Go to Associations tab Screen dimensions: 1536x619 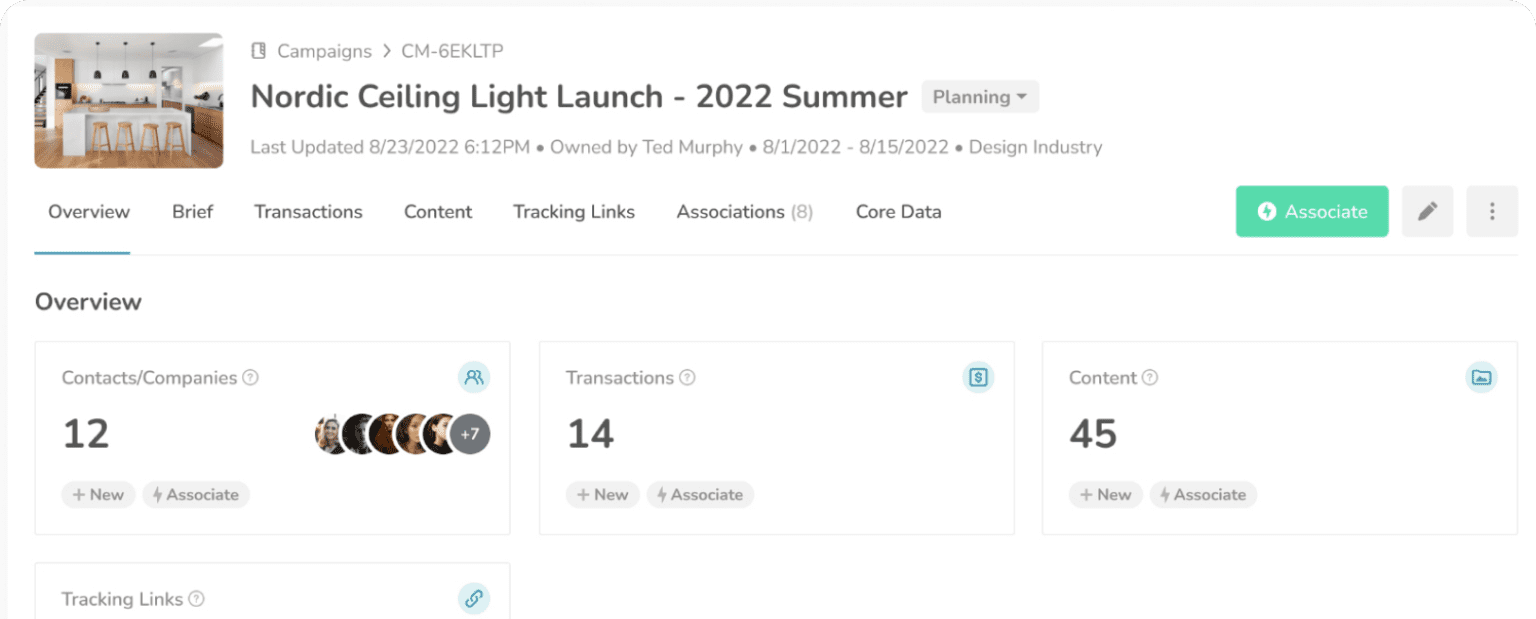[744, 212]
